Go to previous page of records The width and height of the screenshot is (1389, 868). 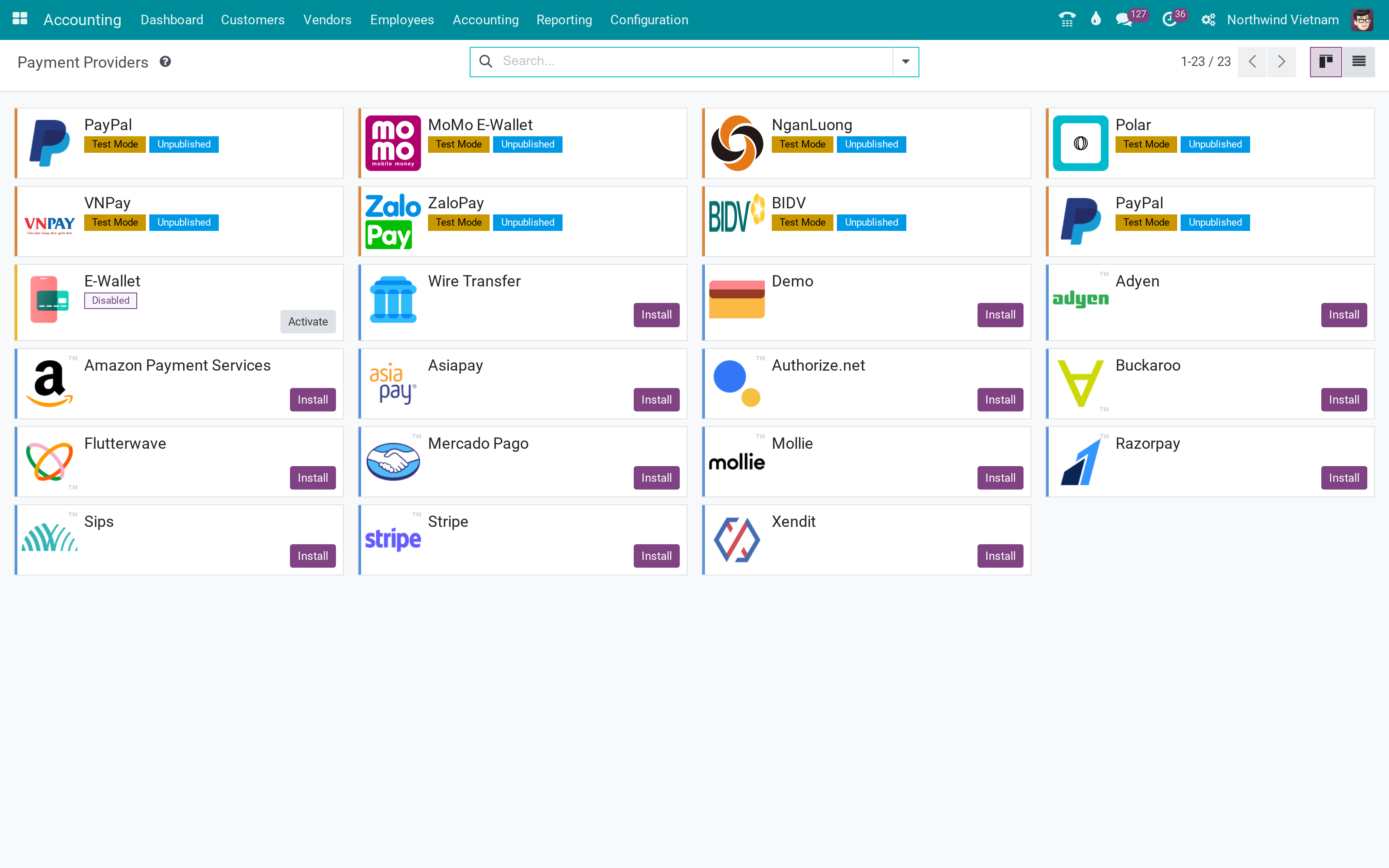point(1252,62)
